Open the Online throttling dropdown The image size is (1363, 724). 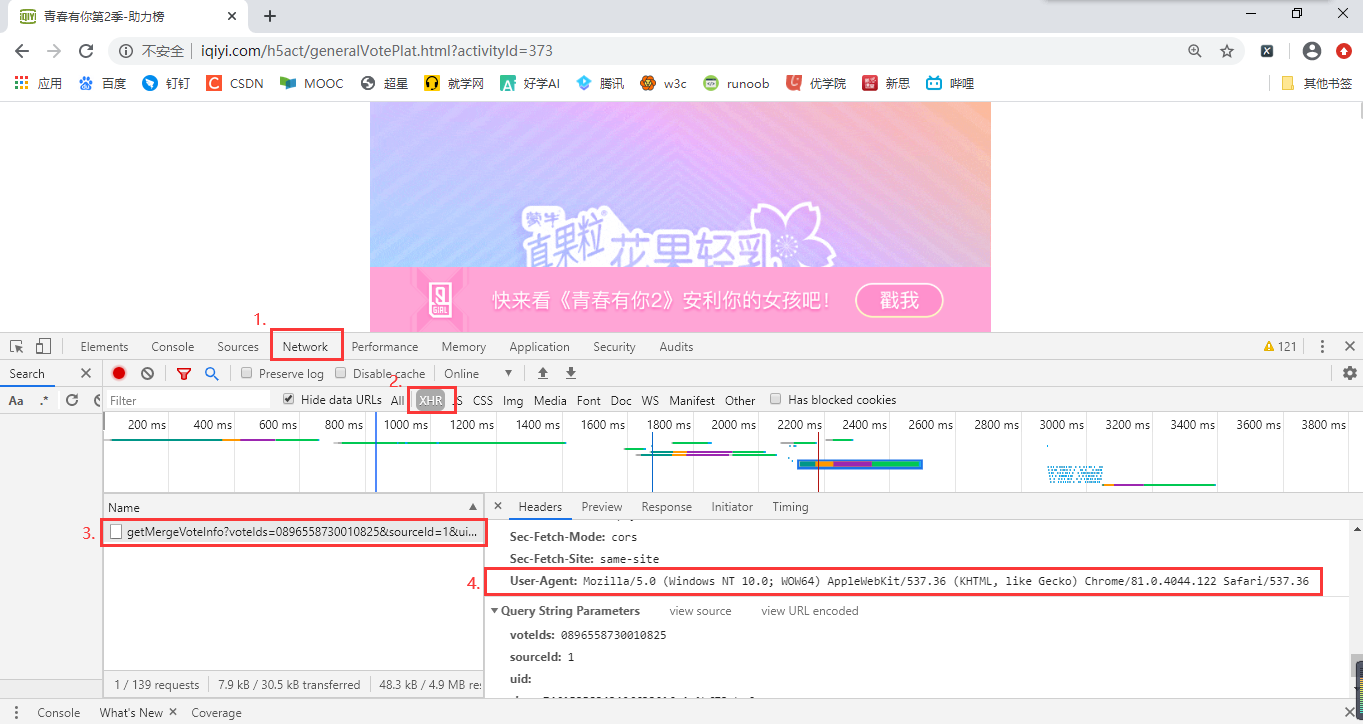click(478, 373)
